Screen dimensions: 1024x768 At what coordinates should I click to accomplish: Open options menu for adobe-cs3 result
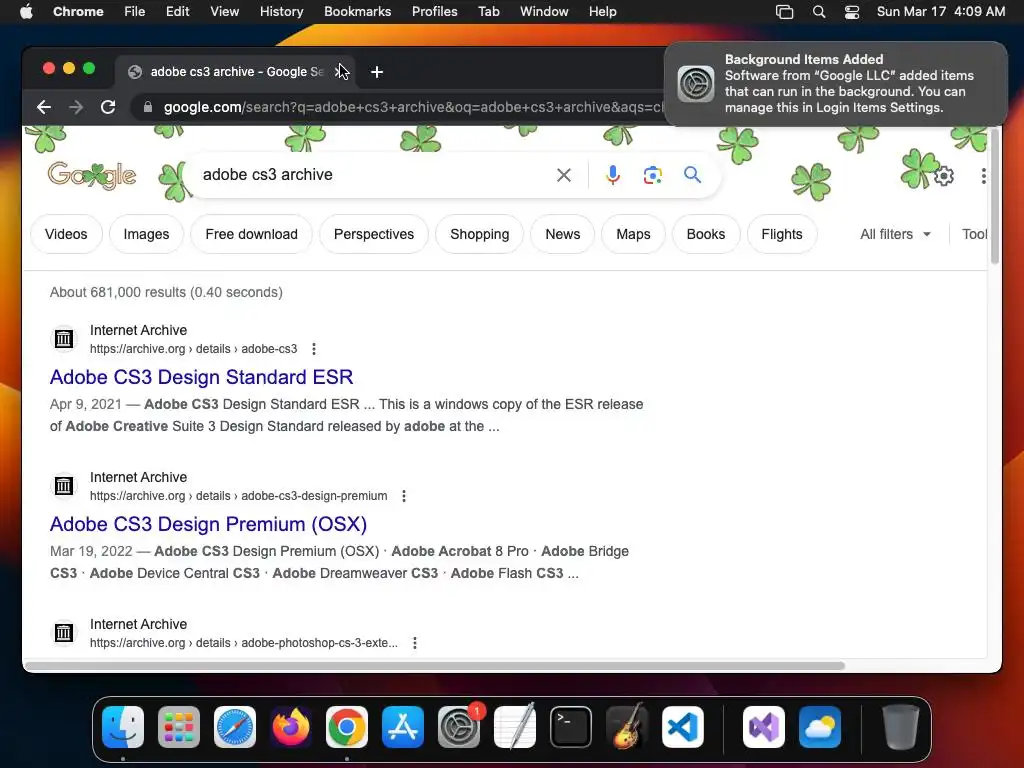(x=314, y=349)
